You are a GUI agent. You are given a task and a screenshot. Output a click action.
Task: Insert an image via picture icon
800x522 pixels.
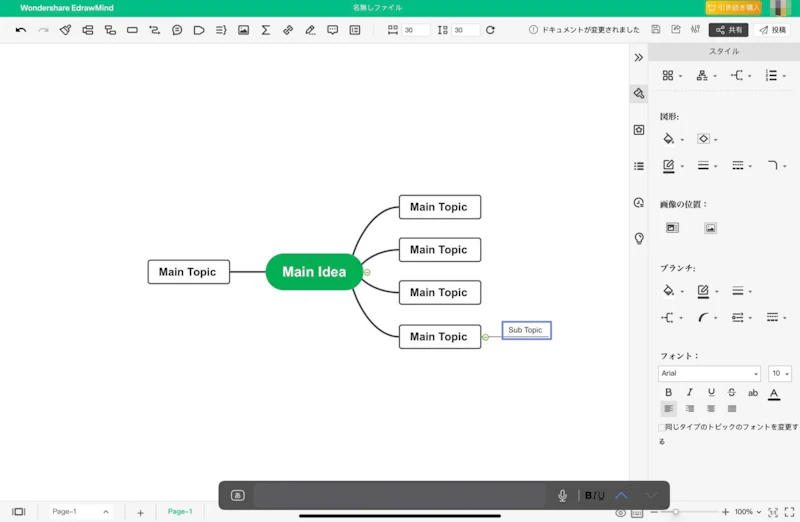coord(243,30)
